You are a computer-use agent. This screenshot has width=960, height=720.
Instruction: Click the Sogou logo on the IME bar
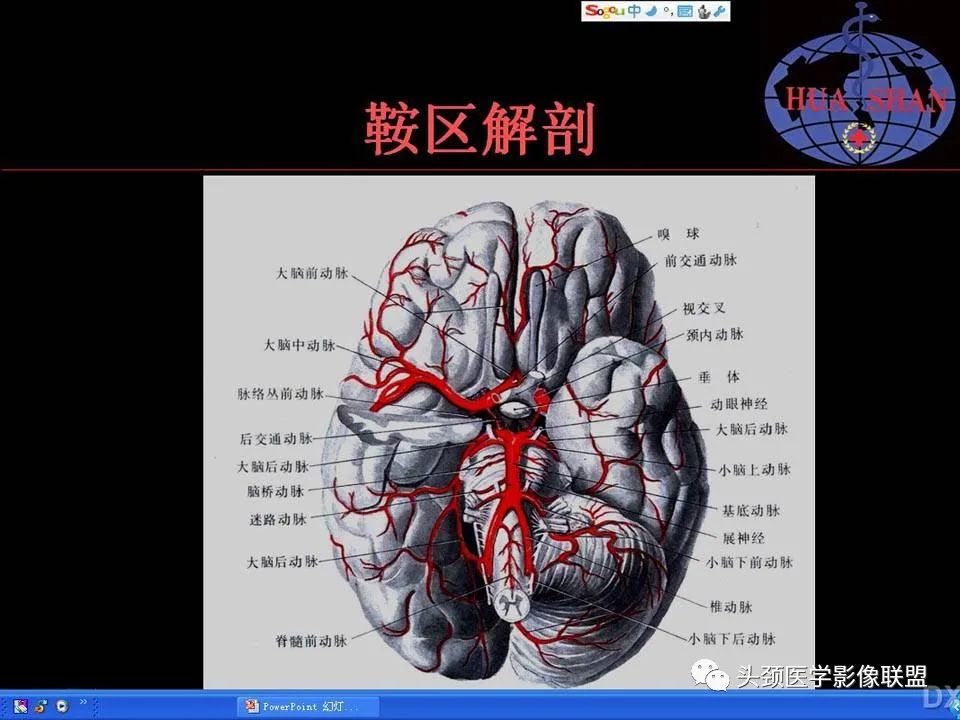click(605, 11)
